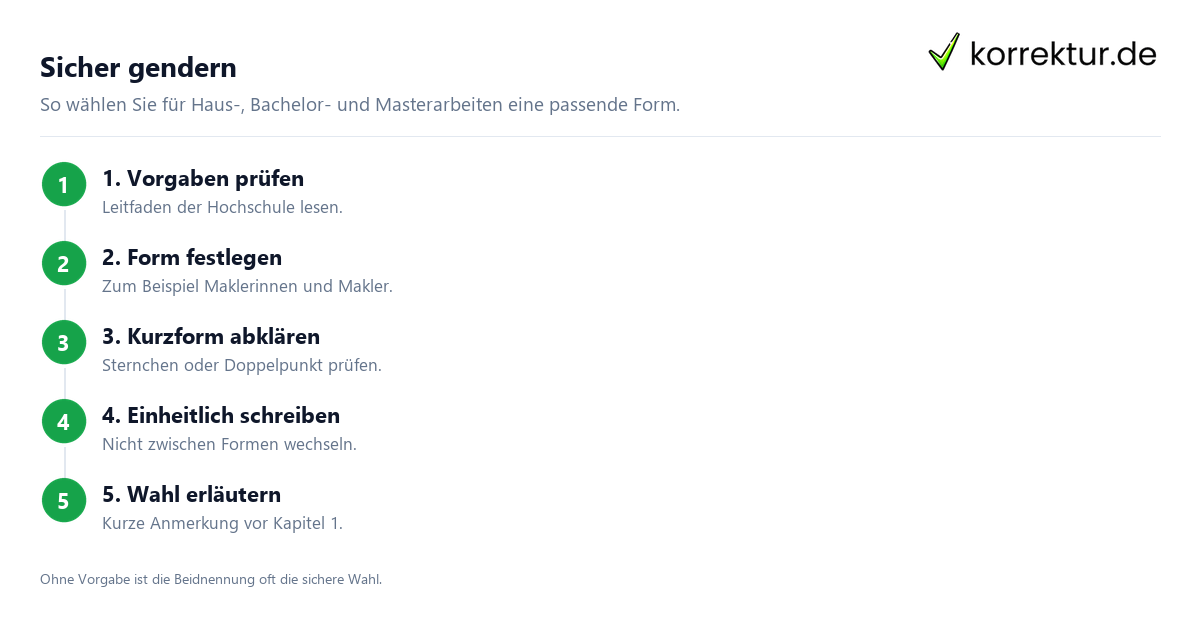The width and height of the screenshot is (1200, 630).
Task: Click the green step 1 circle
Action: click(64, 184)
